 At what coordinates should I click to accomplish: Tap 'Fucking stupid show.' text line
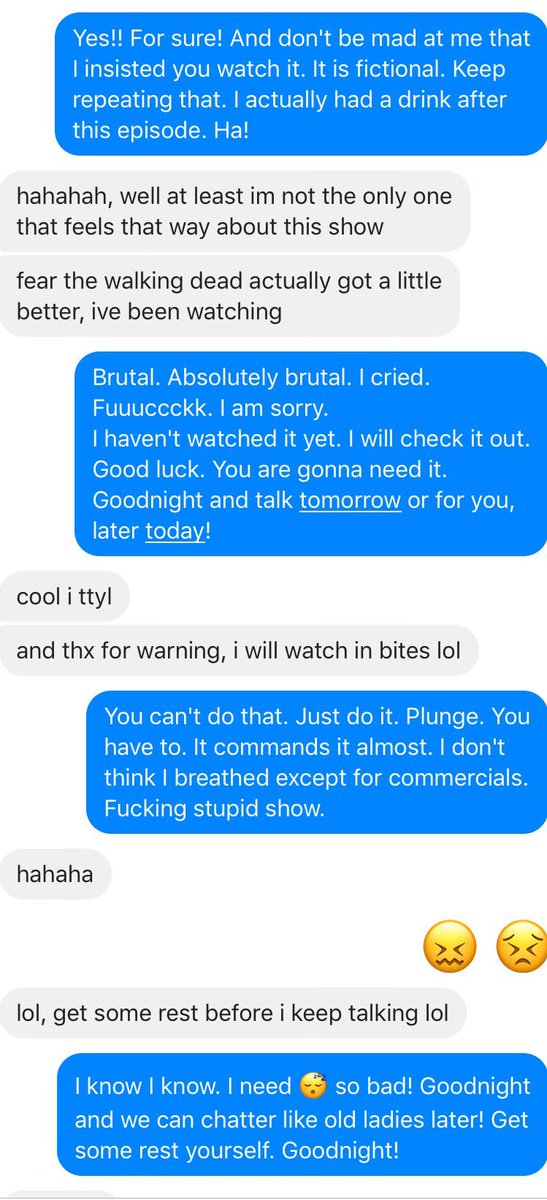pyautogui.click(x=215, y=808)
